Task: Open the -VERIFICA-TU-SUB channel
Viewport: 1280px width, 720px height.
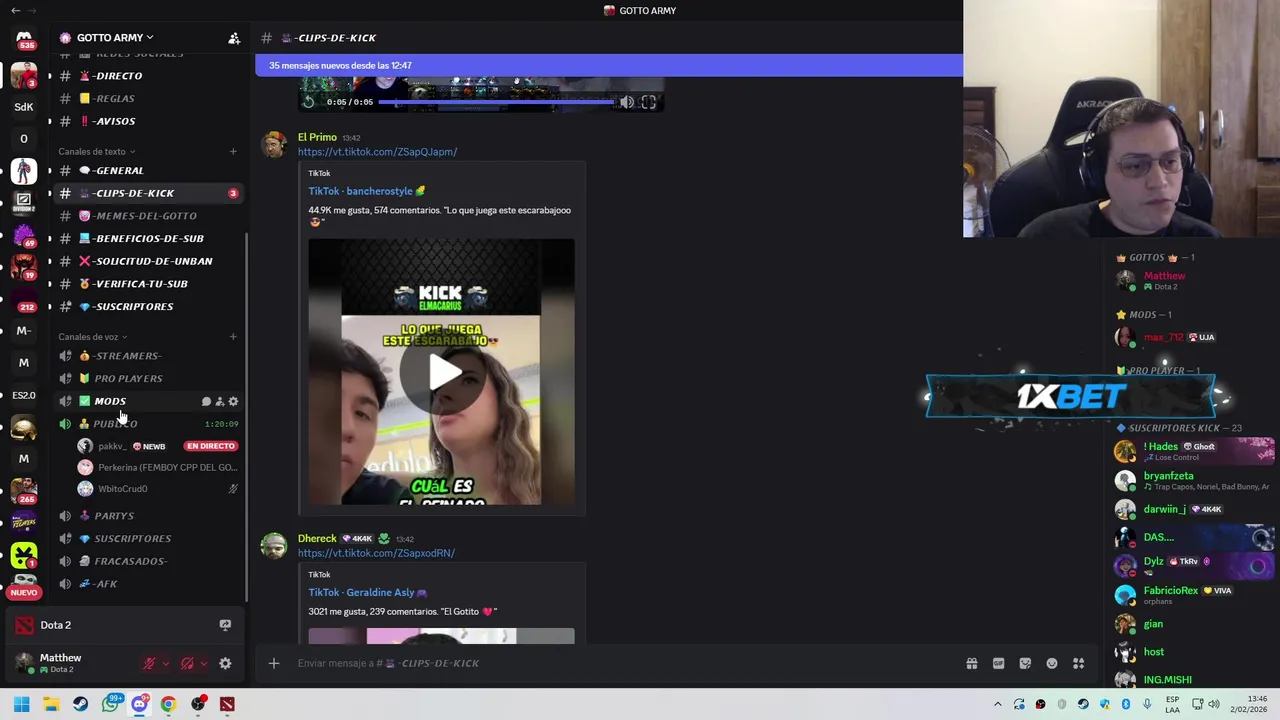Action: pyautogui.click(x=147, y=284)
